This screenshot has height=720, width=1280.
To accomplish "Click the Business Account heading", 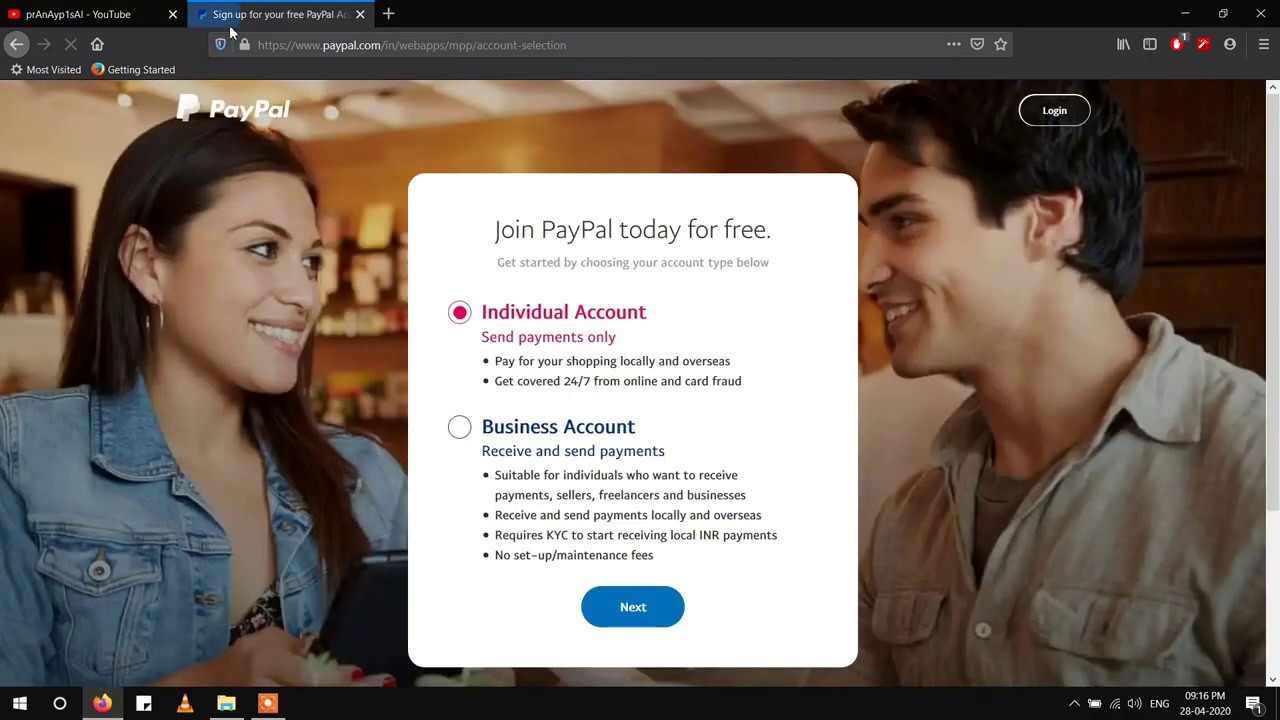I will coord(558,427).
